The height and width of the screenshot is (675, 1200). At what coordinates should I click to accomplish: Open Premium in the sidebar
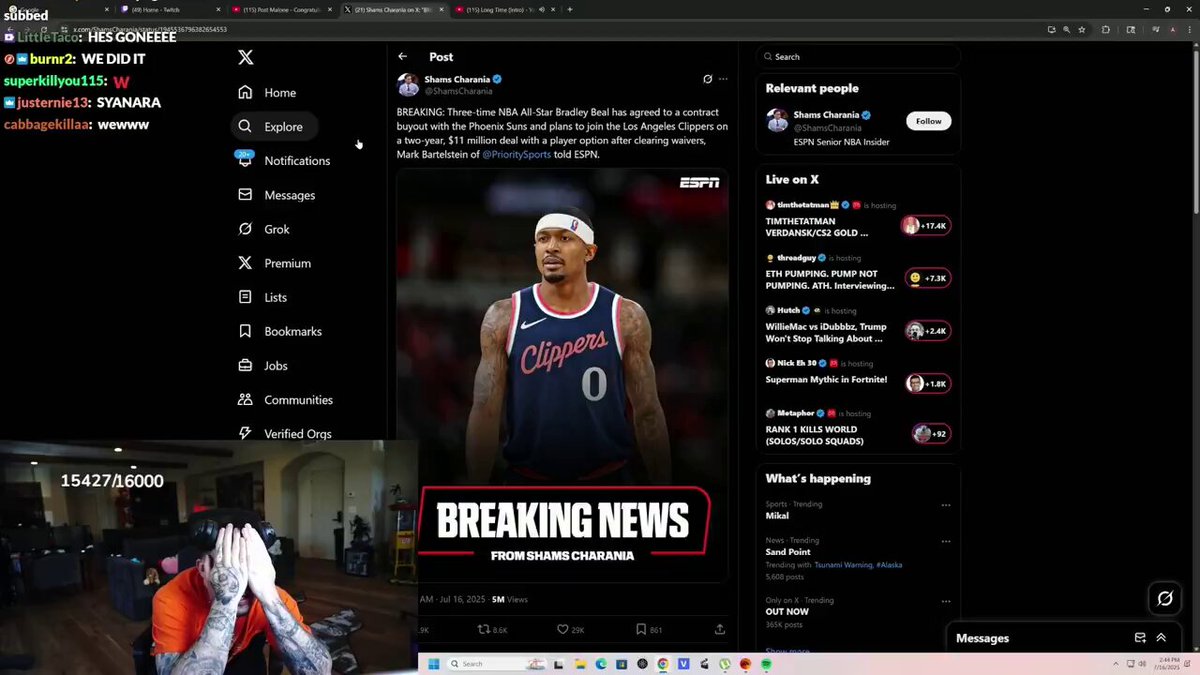click(275, 263)
